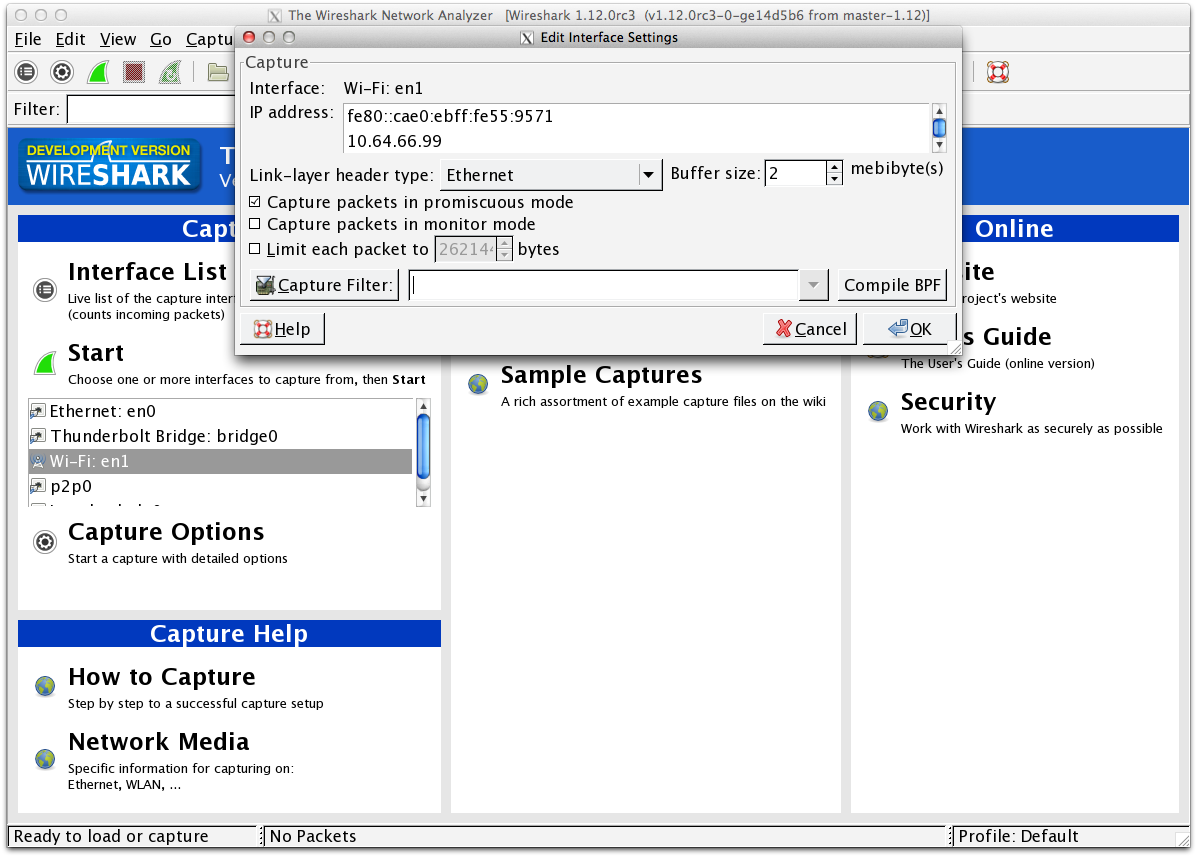Click the Buffer size input field

pos(795,173)
